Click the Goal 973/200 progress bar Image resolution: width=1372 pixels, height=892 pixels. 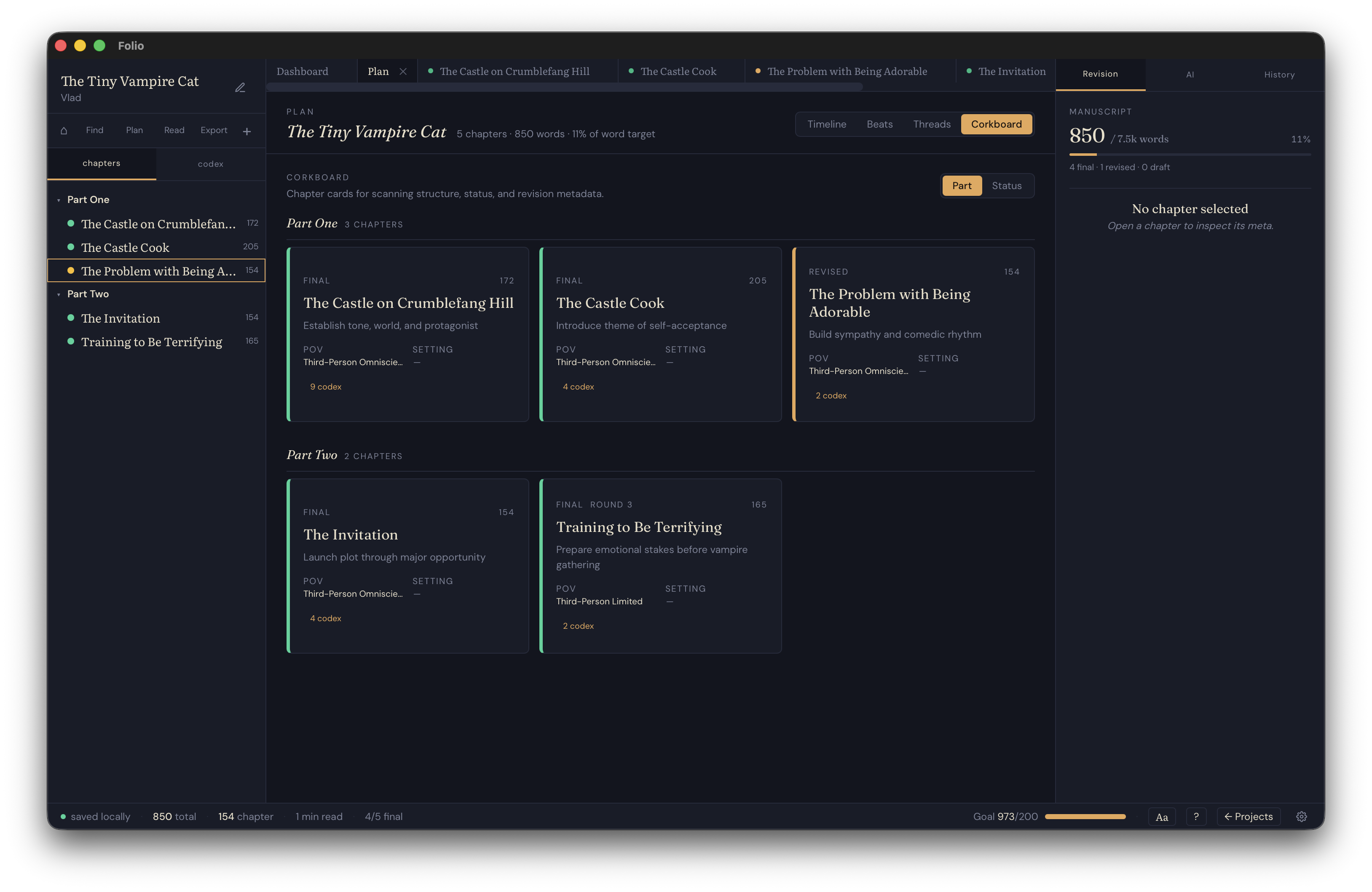(x=1085, y=817)
